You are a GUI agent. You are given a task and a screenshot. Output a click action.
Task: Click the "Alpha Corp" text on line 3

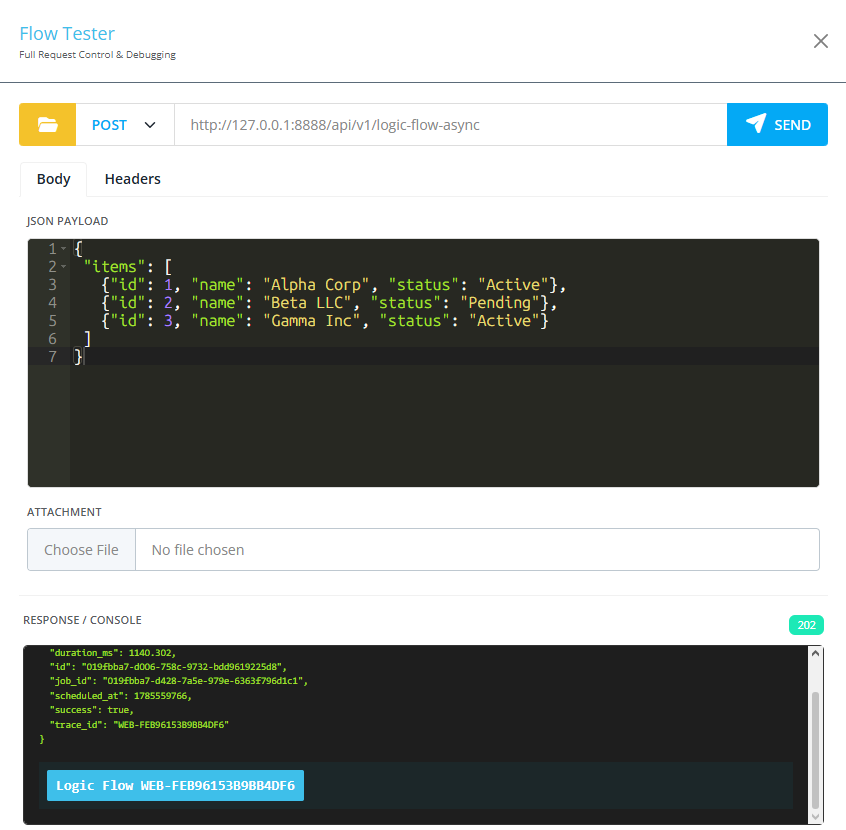tap(316, 284)
